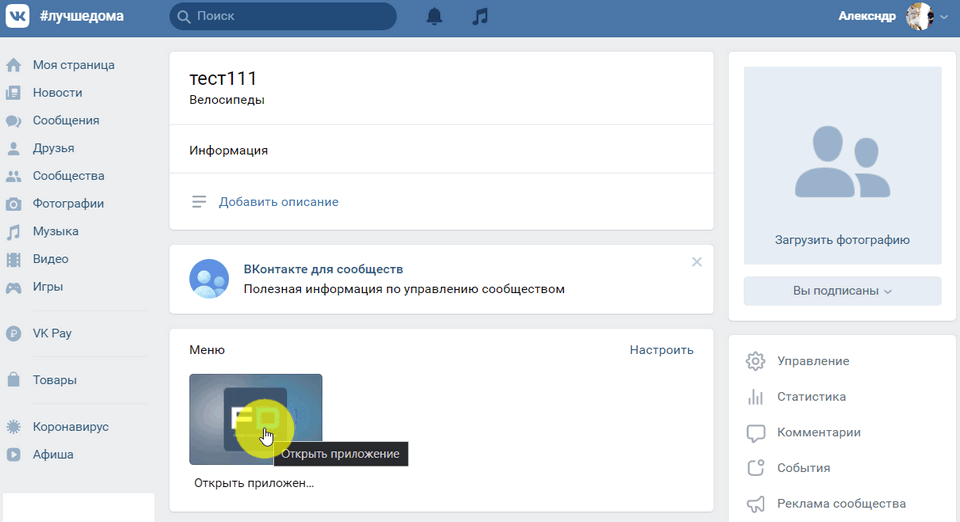Screen dimensions: 960x522
Task: Open the music note player icon
Action: 481,17
